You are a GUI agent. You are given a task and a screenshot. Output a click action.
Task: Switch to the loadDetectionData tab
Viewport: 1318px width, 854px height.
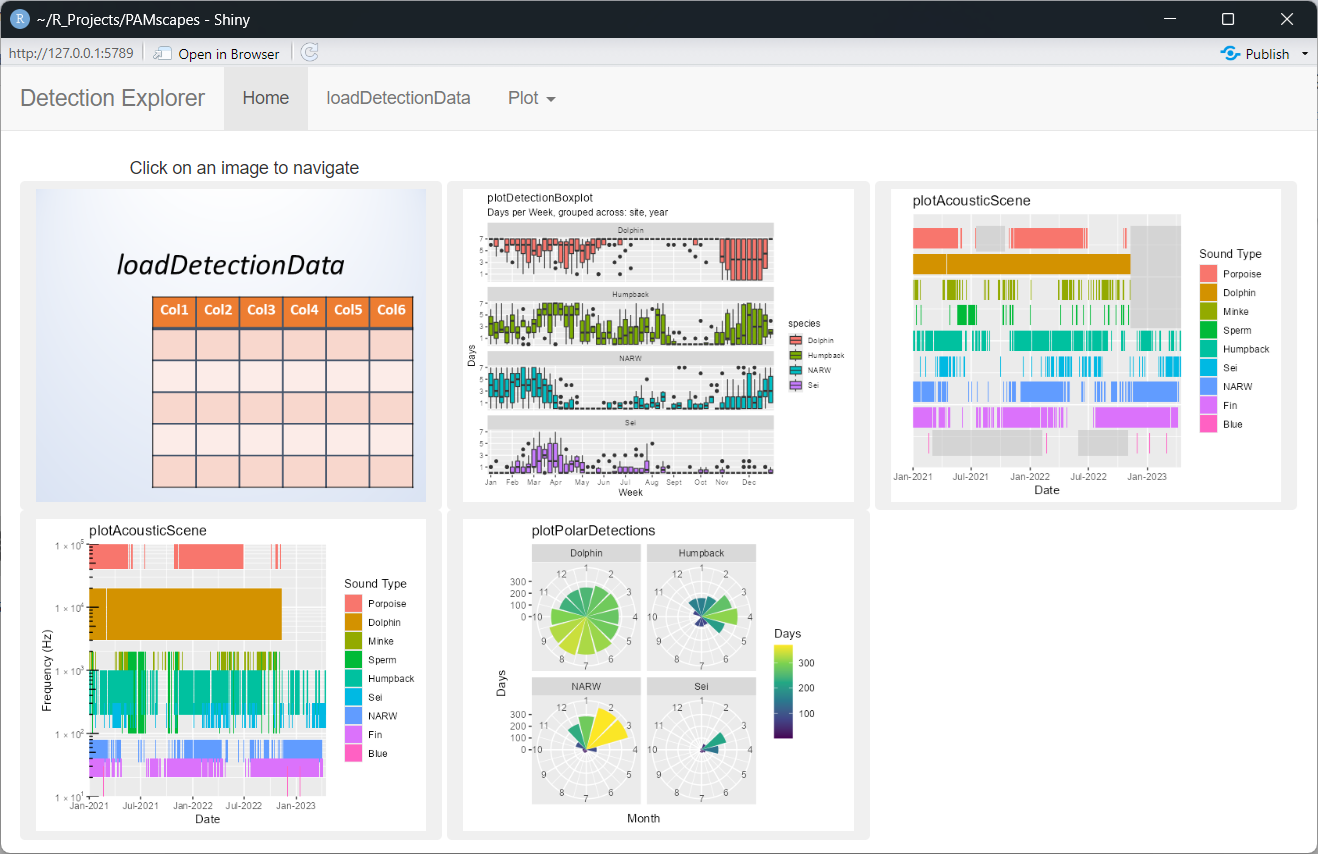(x=398, y=98)
